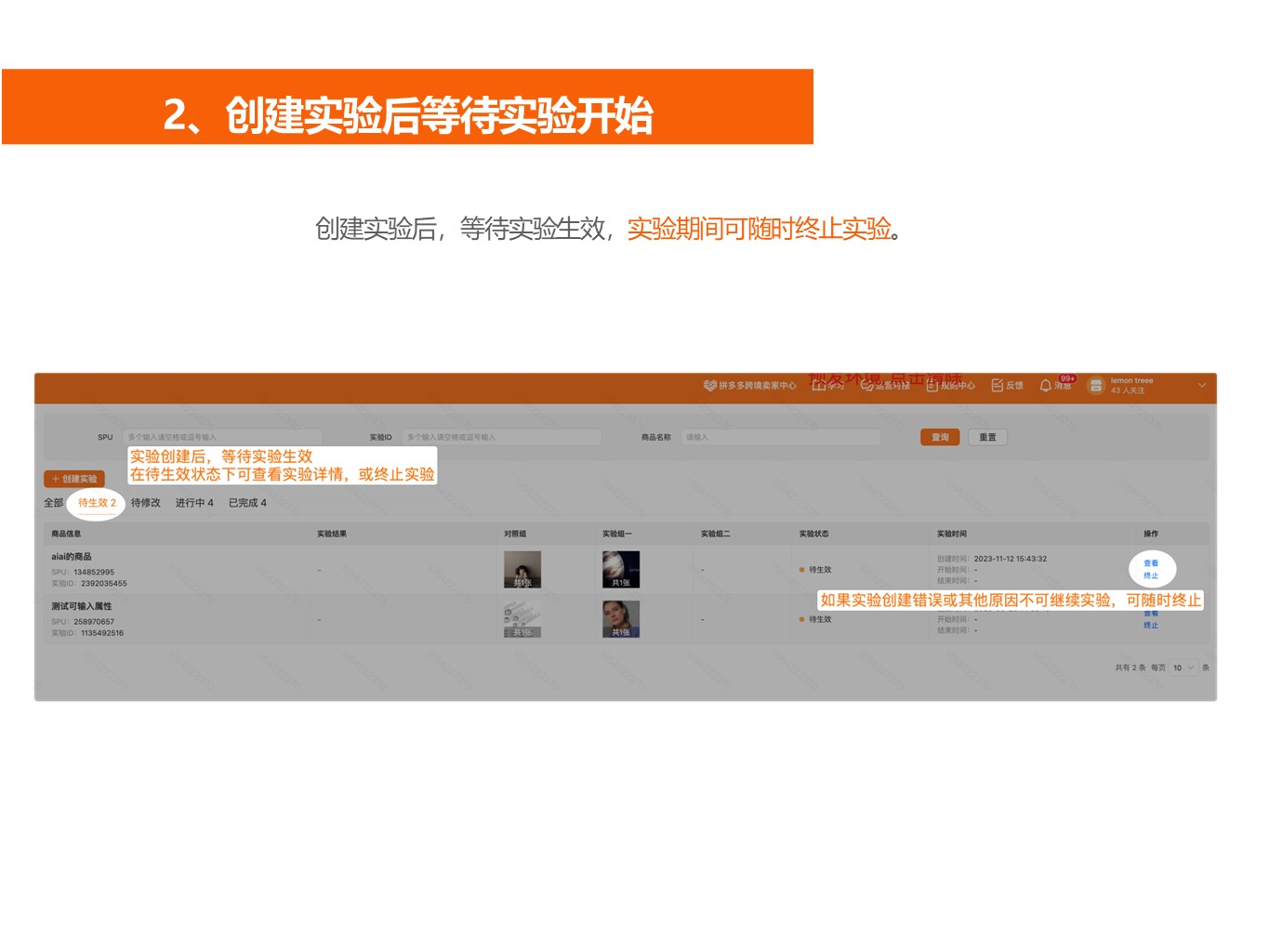Click the 反馈 feedback icon

[997, 385]
